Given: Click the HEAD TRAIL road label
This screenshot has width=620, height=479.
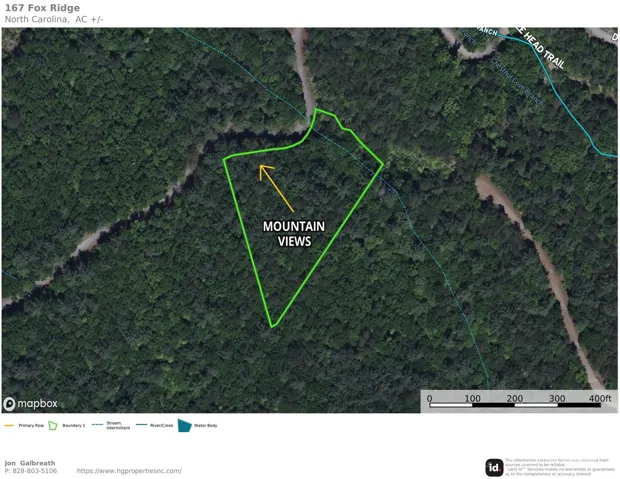Looking at the screenshot, I should point(544,50).
